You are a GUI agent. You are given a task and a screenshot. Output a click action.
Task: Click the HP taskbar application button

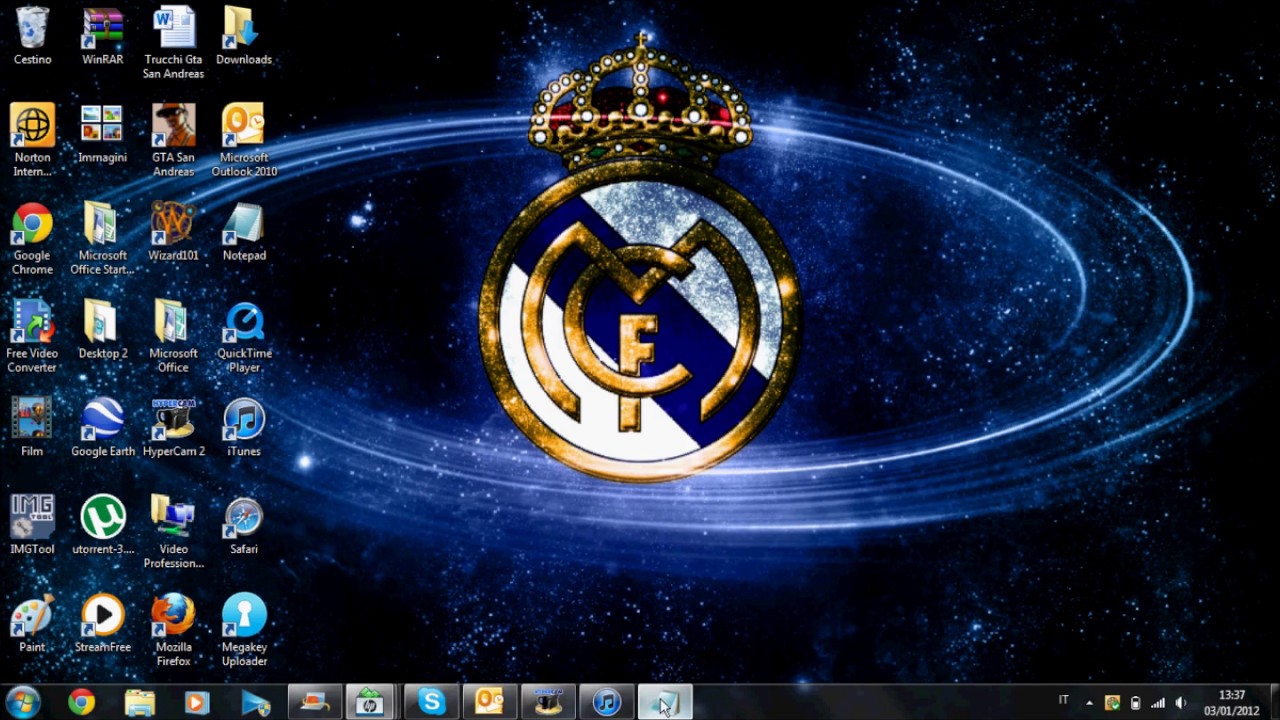[x=370, y=702]
